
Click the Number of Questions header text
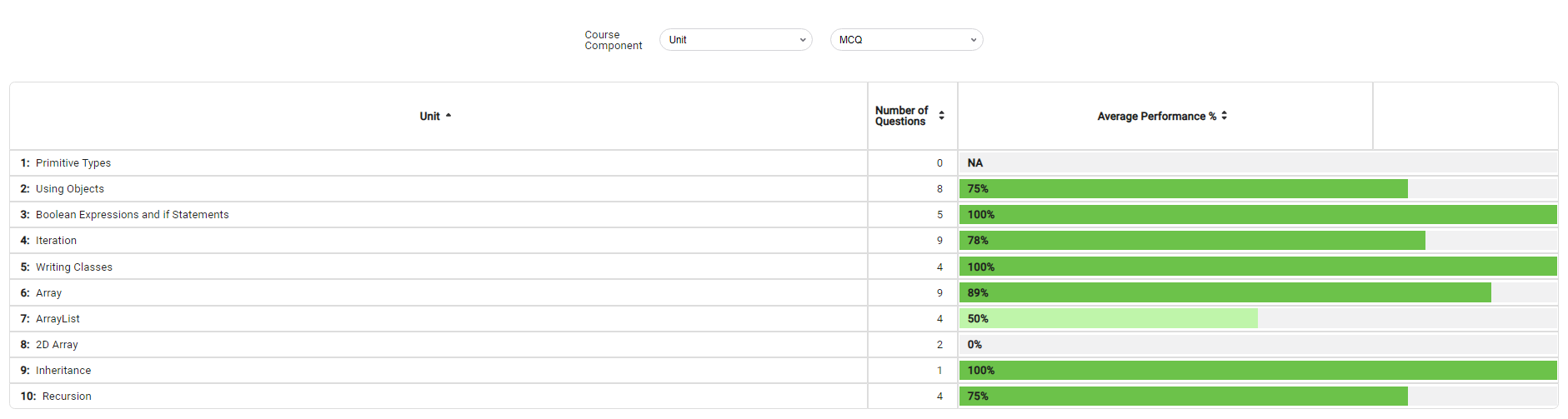pos(901,116)
